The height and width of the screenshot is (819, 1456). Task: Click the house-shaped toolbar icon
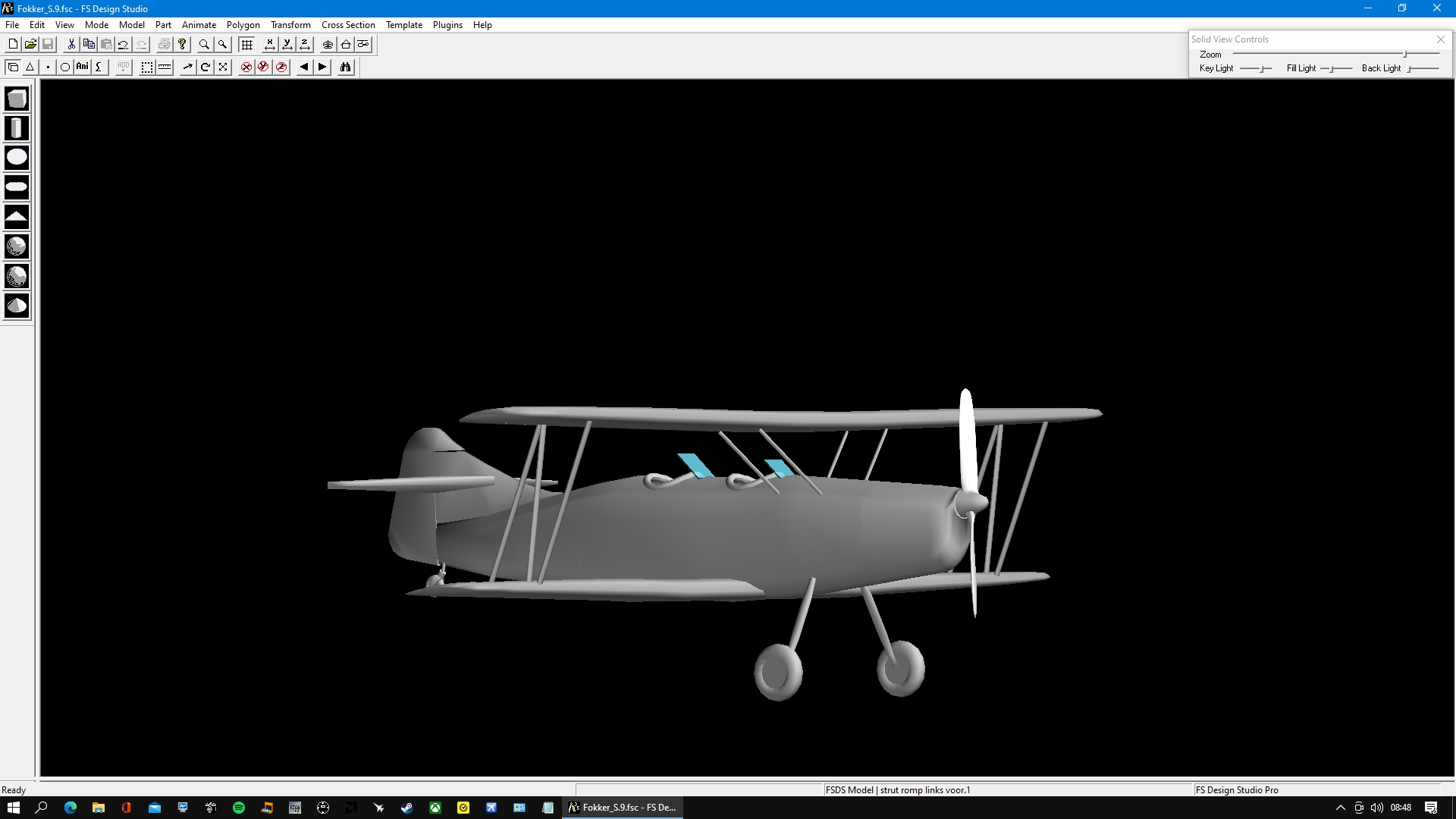tap(346, 45)
